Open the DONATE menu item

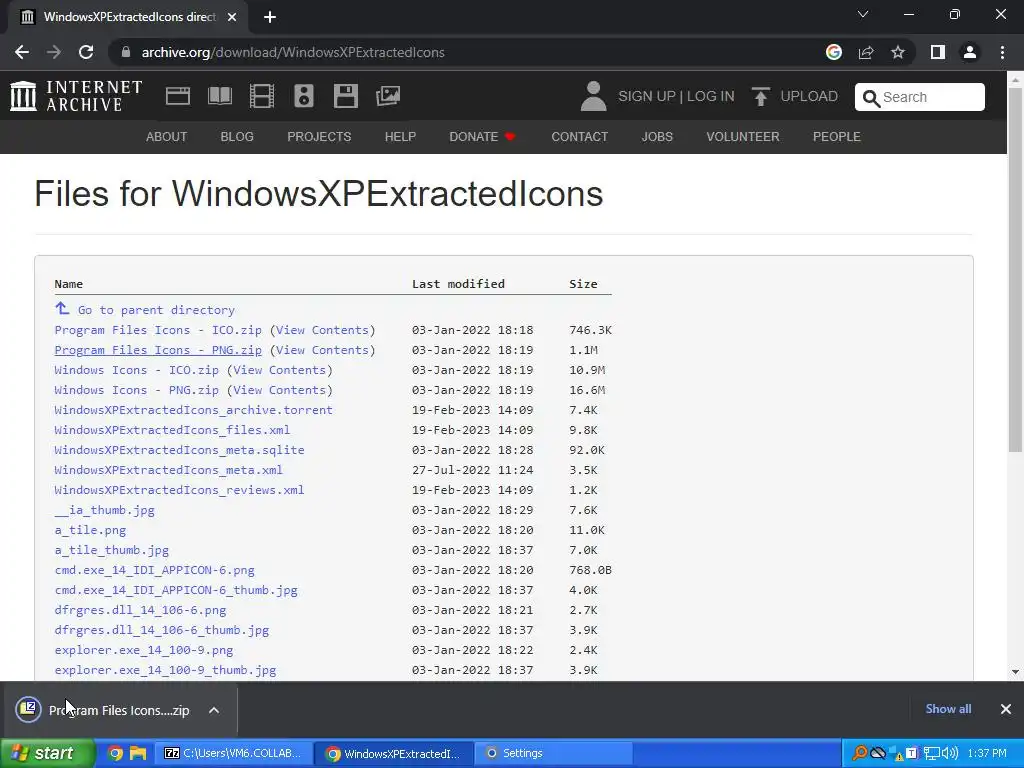pyautogui.click(x=482, y=136)
